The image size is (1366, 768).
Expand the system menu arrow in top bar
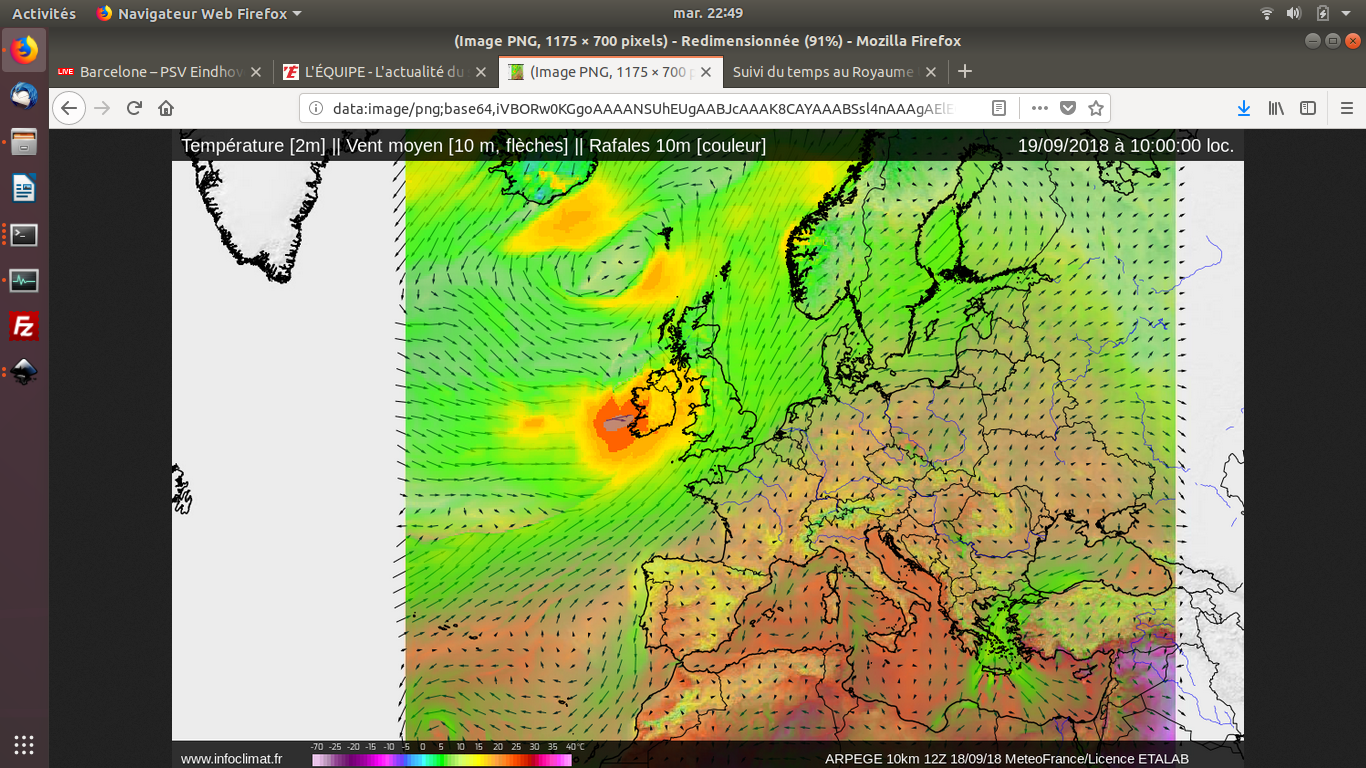(1348, 14)
